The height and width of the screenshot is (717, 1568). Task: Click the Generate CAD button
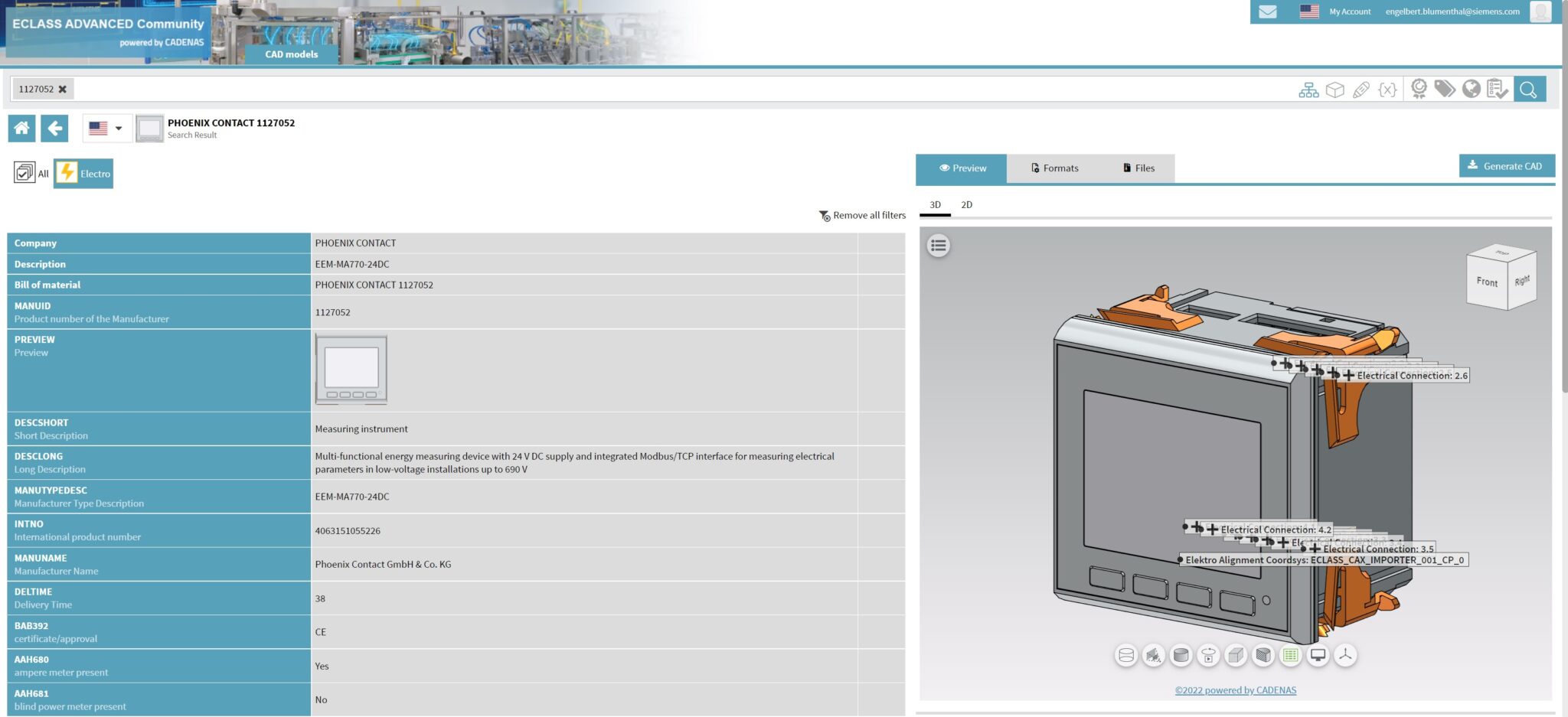(1506, 165)
